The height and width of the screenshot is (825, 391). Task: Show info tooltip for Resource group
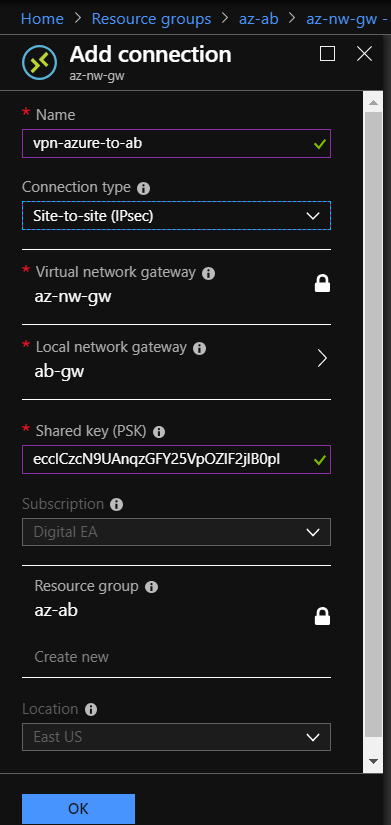(x=151, y=587)
